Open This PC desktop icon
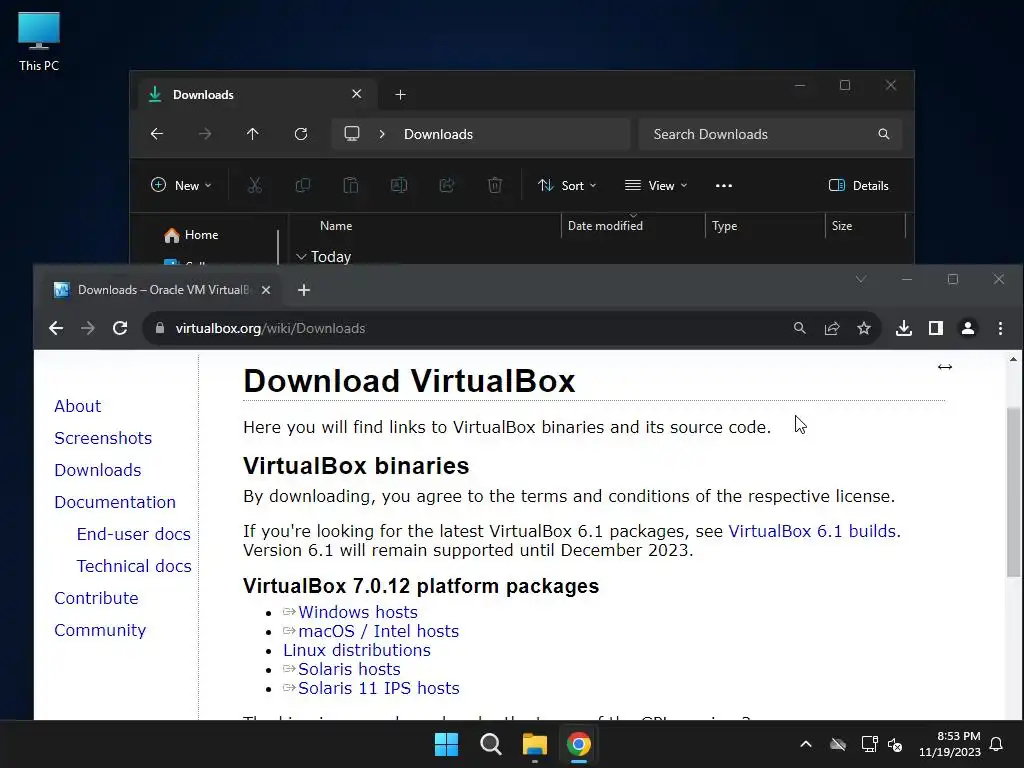The width and height of the screenshot is (1024, 768). (x=39, y=40)
